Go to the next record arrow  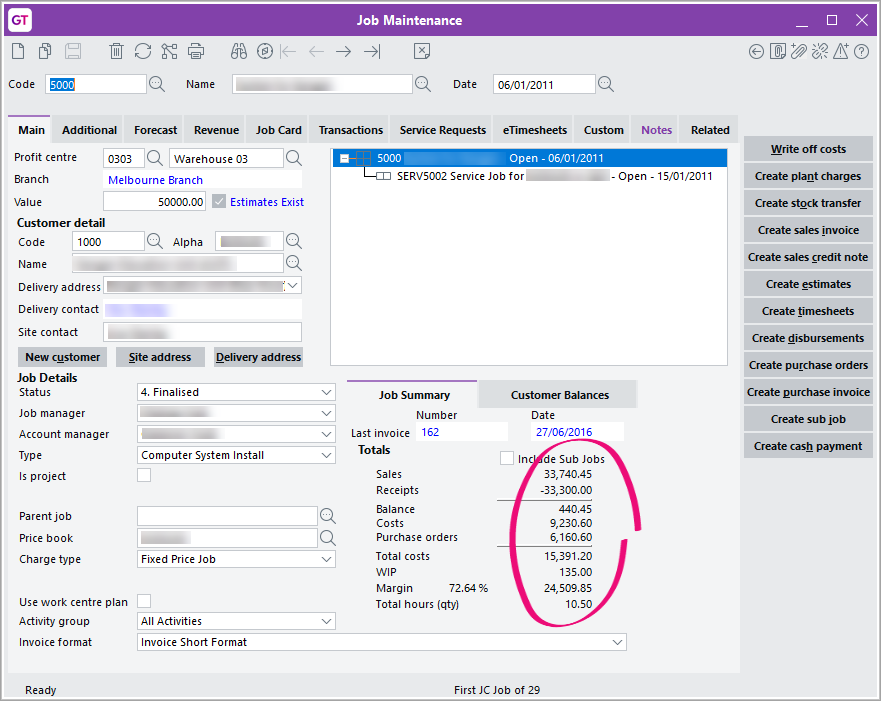[344, 51]
